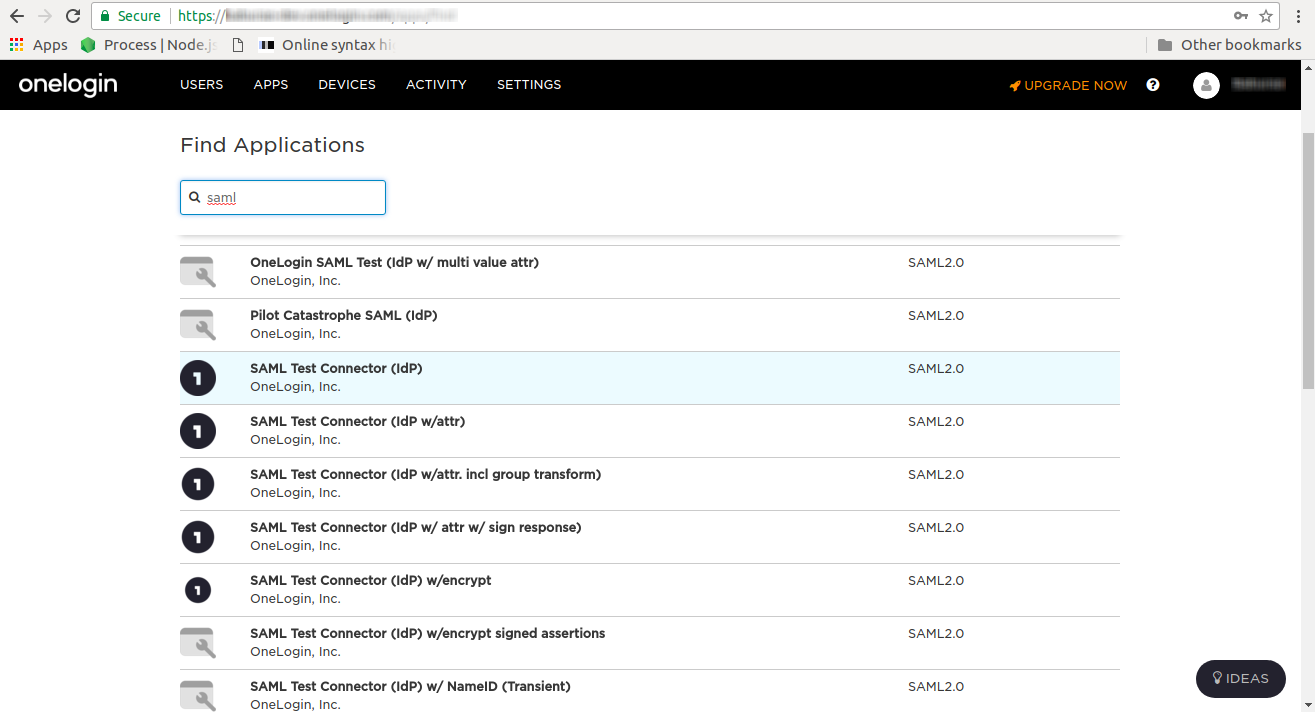Click the Secure padlock icon in the address bar
Viewport: 1315px width, 712px height.
coord(105,16)
